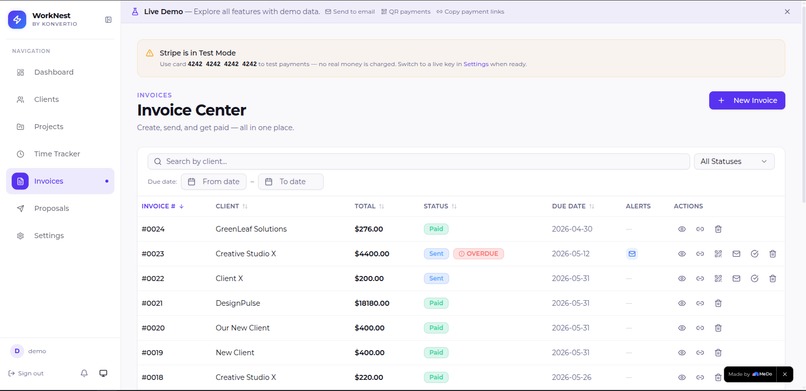
Task: Copy payment link for invoice #0022
Action: point(700,278)
